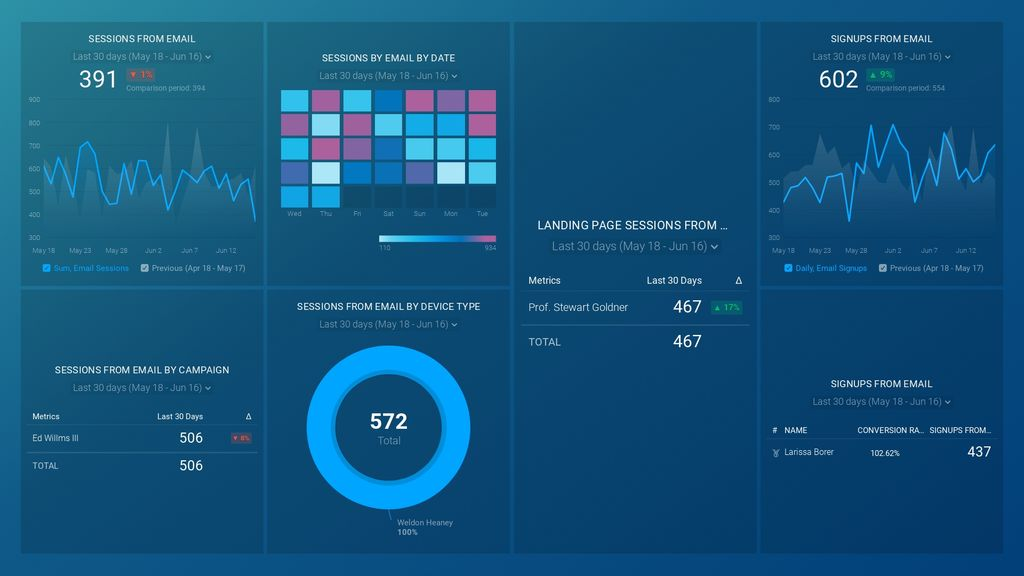The width and height of the screenshot is (1024, 576).
Task: Click the red 1% decrease badge beside 391
Action: tap(140, 74)
